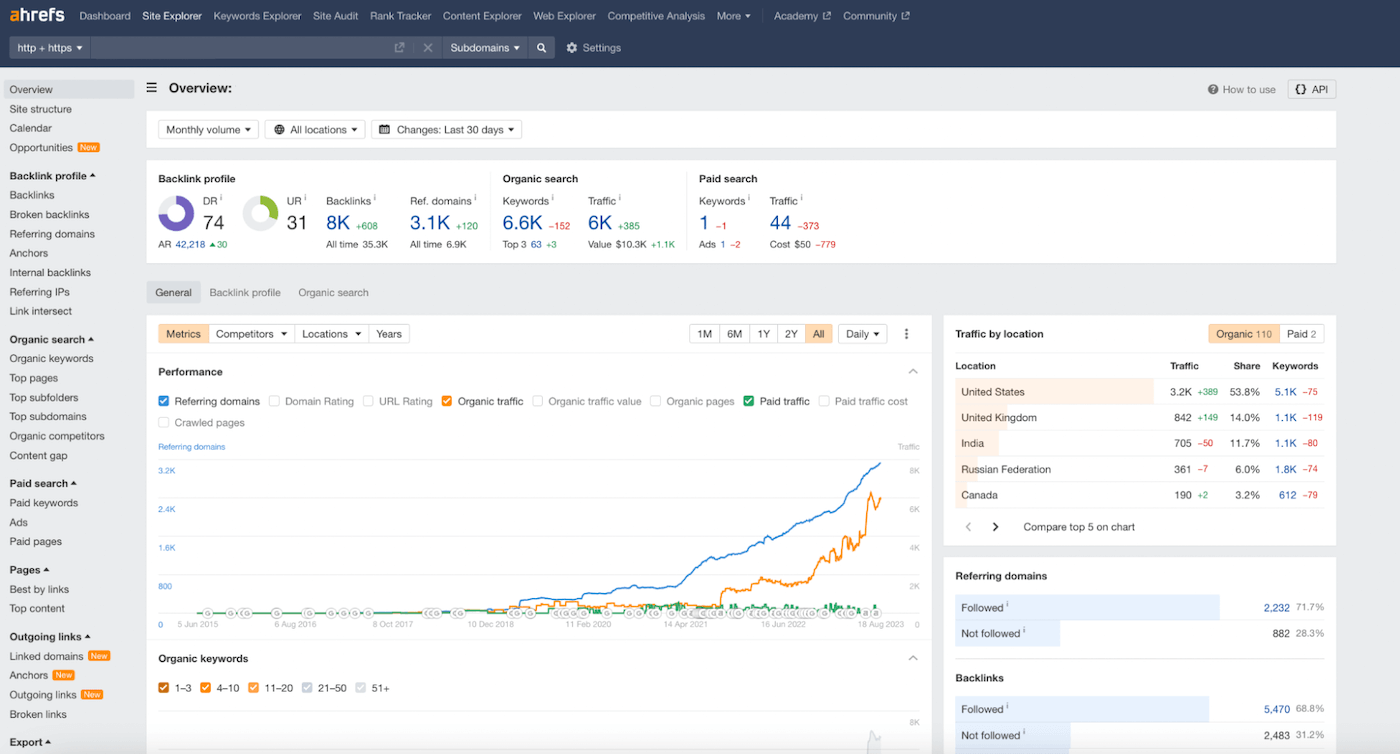Collapse the Performance section chevron

pos(912,372)
